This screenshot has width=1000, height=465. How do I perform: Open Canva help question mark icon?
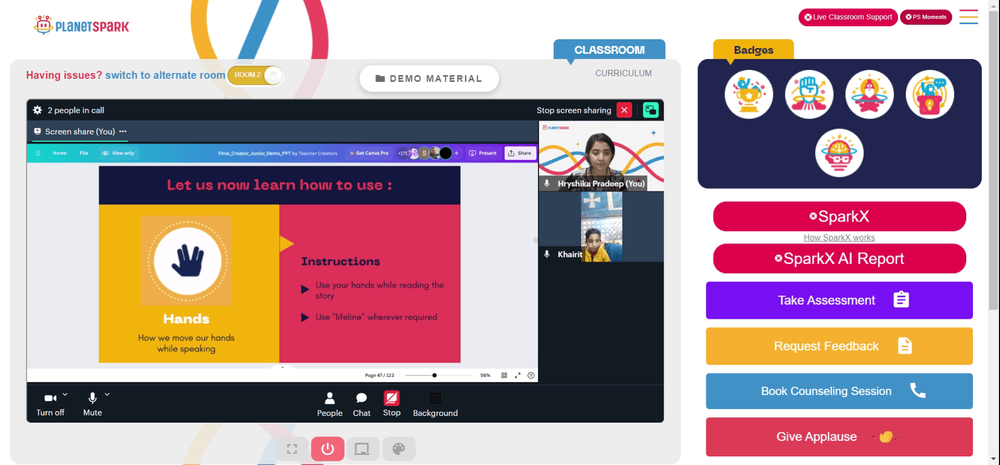click(531, 376)
